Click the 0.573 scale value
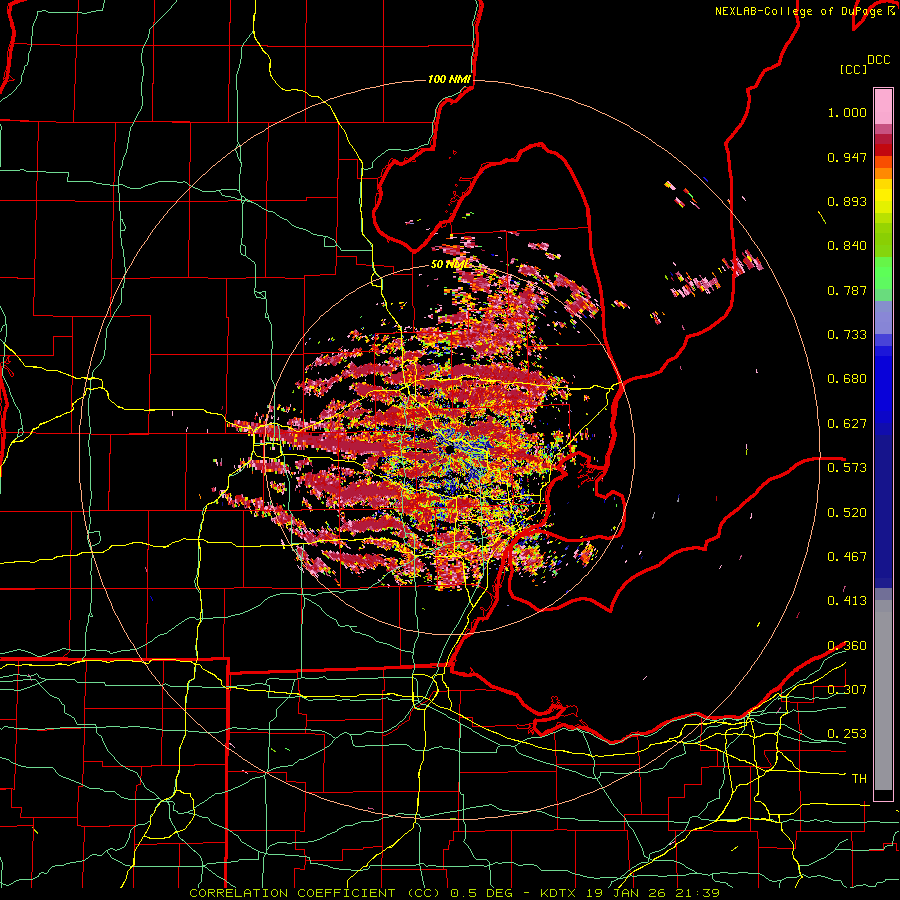 pyautogui.click(x=847, y=468)
